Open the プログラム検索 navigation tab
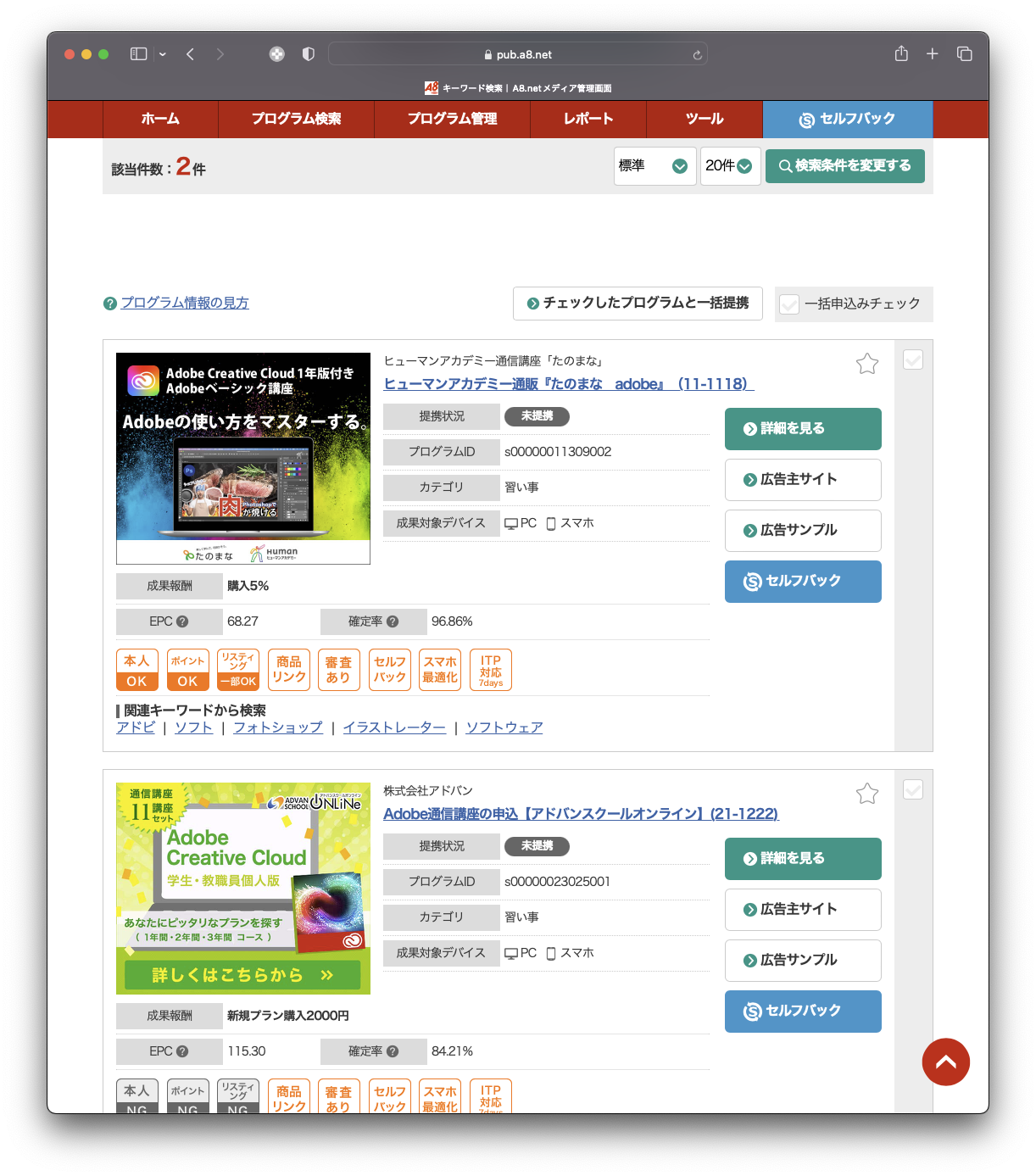1036x1176 pixels. pos(296,119)
